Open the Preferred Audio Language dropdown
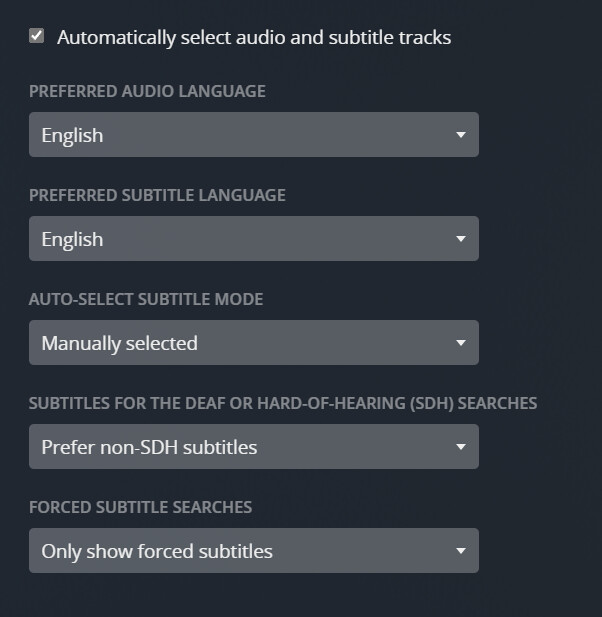This screenshot has width=602, height=617. (x=253, y=135)
